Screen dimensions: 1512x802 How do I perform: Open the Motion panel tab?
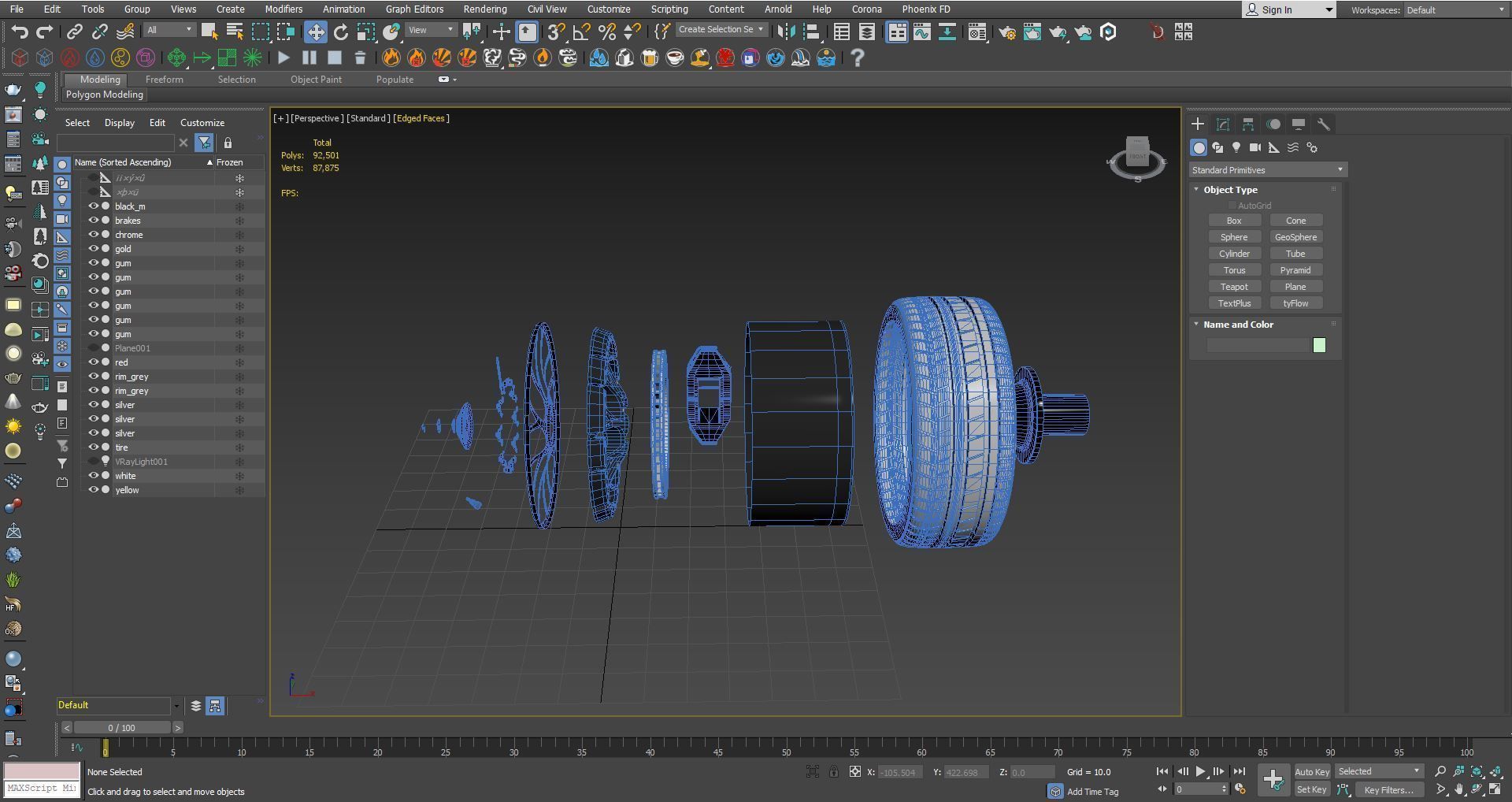[x=1273, y=124]
